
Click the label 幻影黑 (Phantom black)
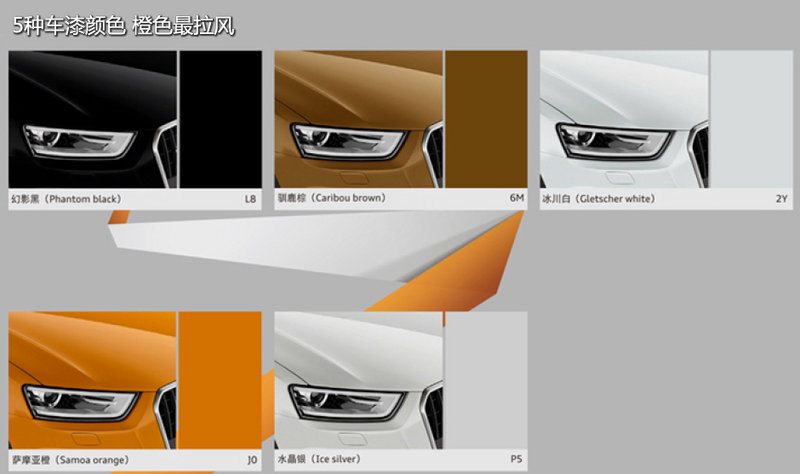[66, 199]
